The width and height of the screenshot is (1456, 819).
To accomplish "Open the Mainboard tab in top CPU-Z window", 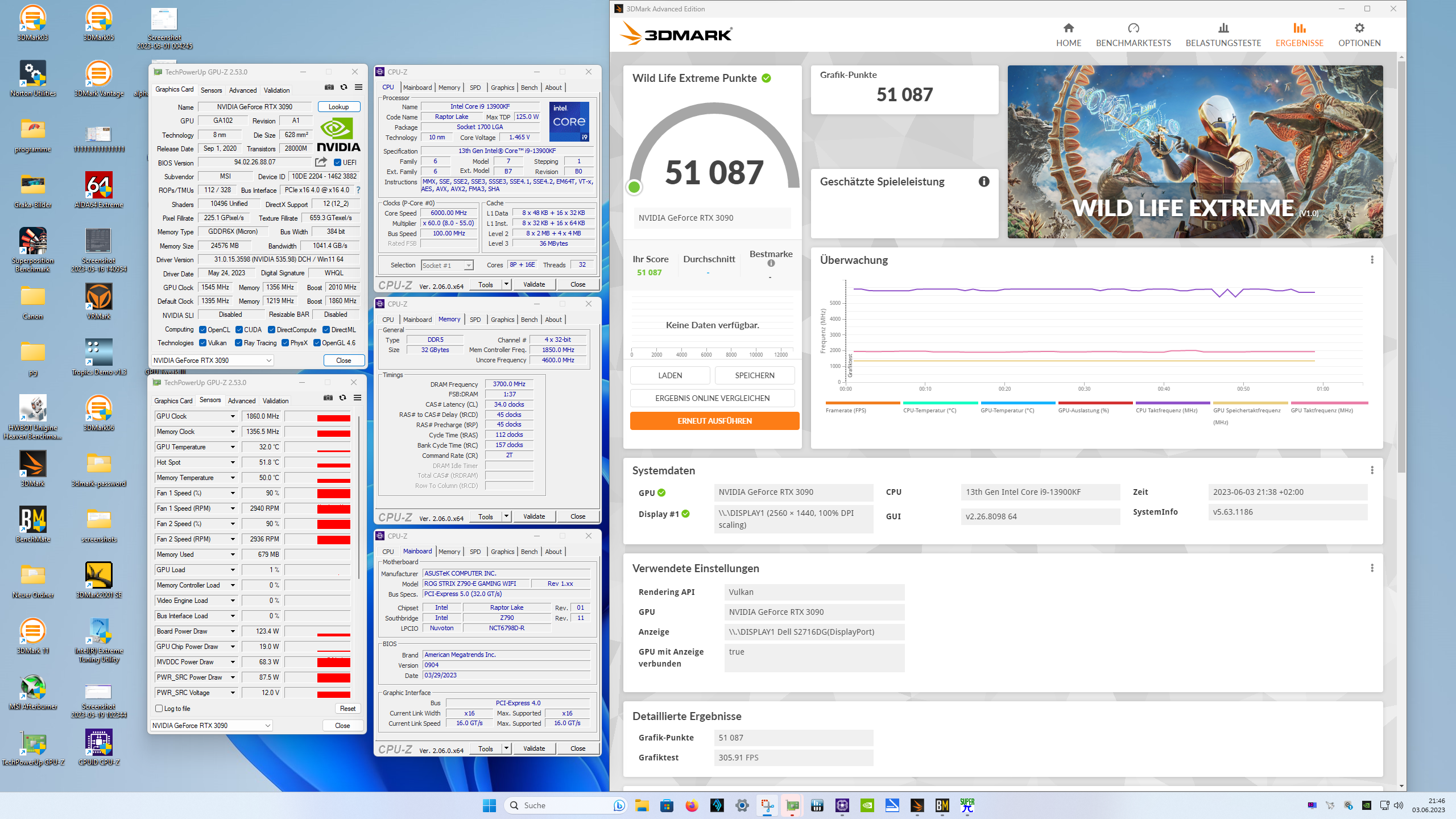I will point(417,88).
